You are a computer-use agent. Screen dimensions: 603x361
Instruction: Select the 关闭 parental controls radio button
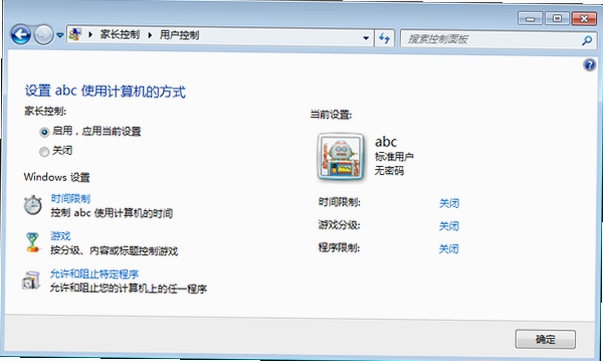pyautogui.click(x=44, y=151)
